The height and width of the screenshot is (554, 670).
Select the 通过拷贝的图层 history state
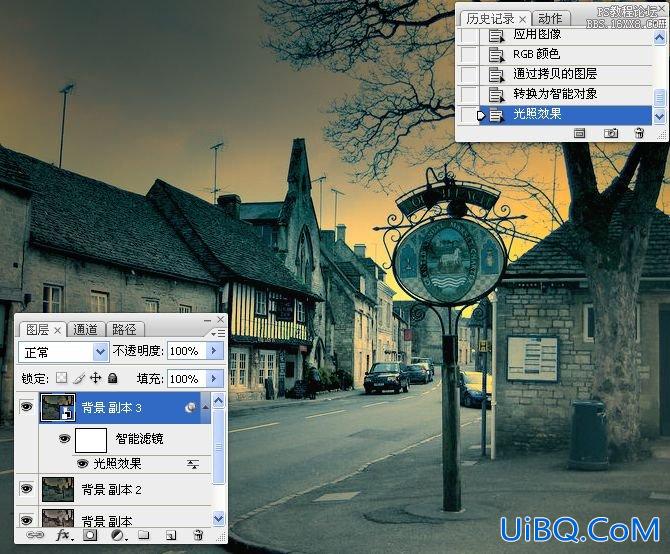(x=566, y=74)
